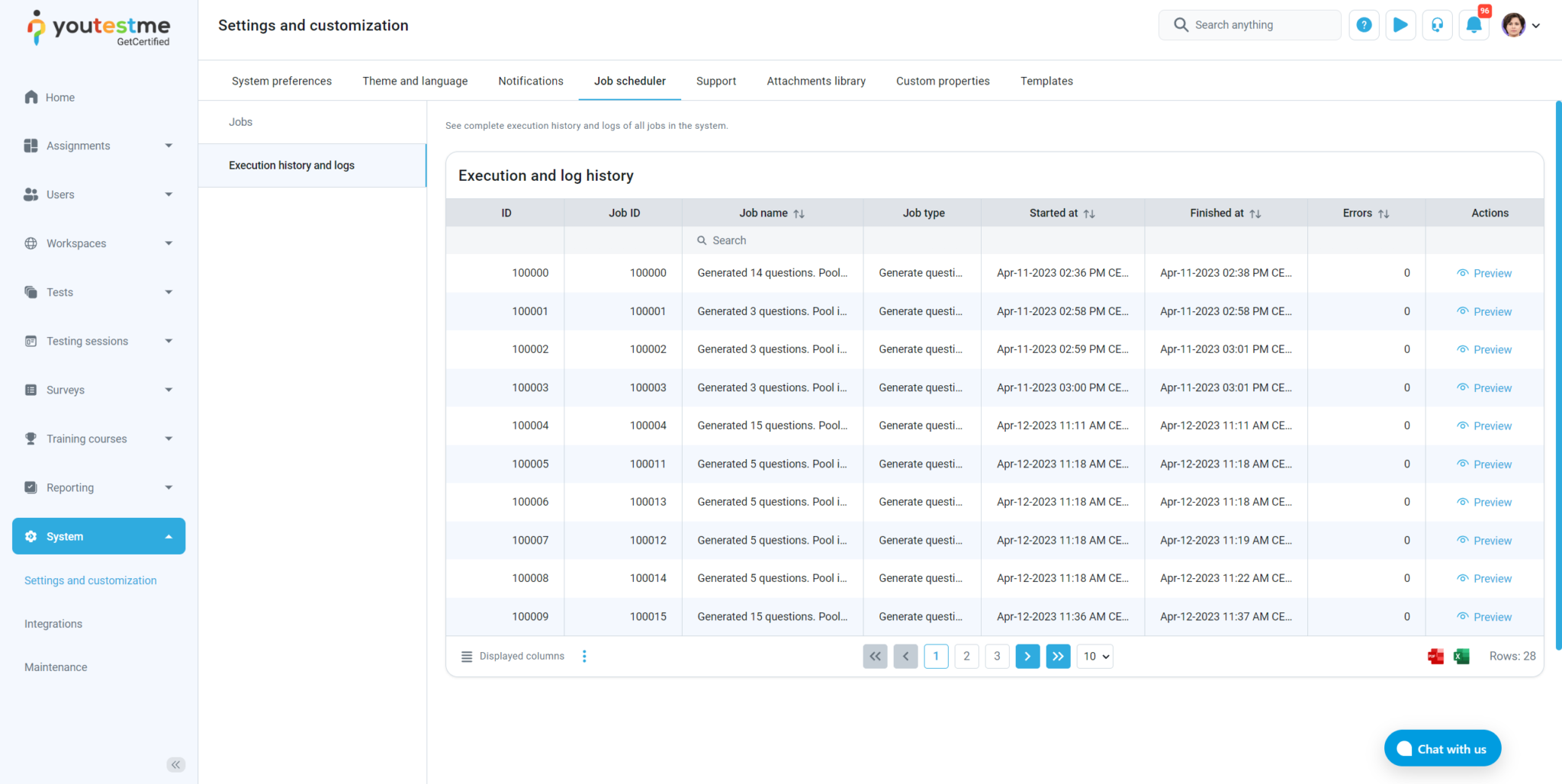Export table to Excel icon

pyautogui.click(x=1461, y=657)
